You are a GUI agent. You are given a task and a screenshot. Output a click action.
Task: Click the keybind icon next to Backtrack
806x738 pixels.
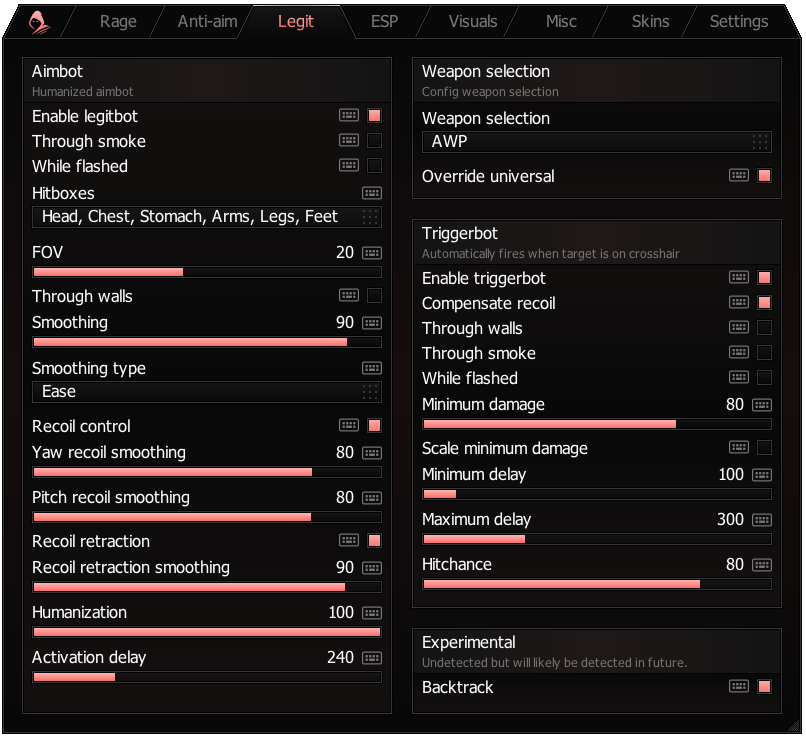738,687
